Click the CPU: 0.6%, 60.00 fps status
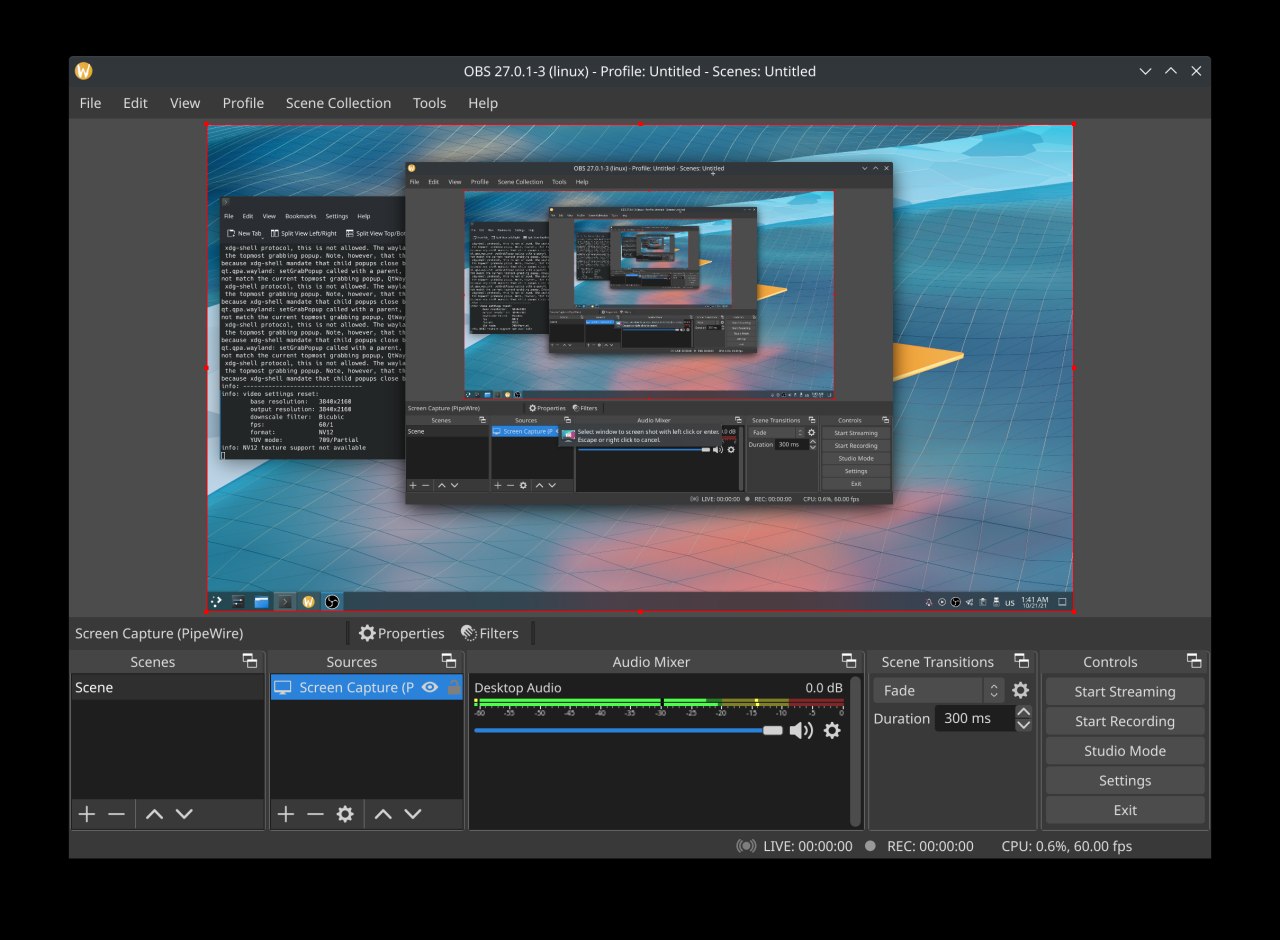 point(1067,846)
